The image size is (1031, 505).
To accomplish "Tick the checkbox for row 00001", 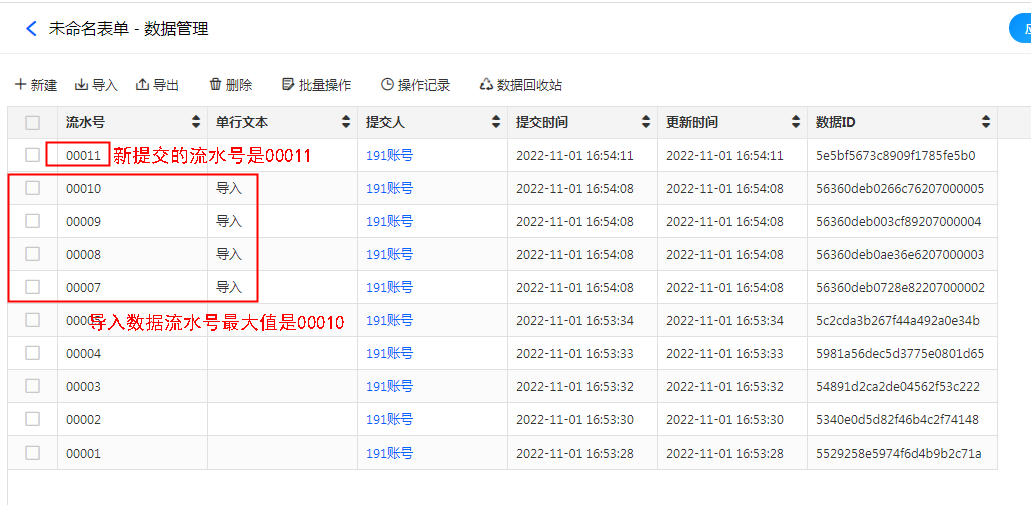I will 33,452.
